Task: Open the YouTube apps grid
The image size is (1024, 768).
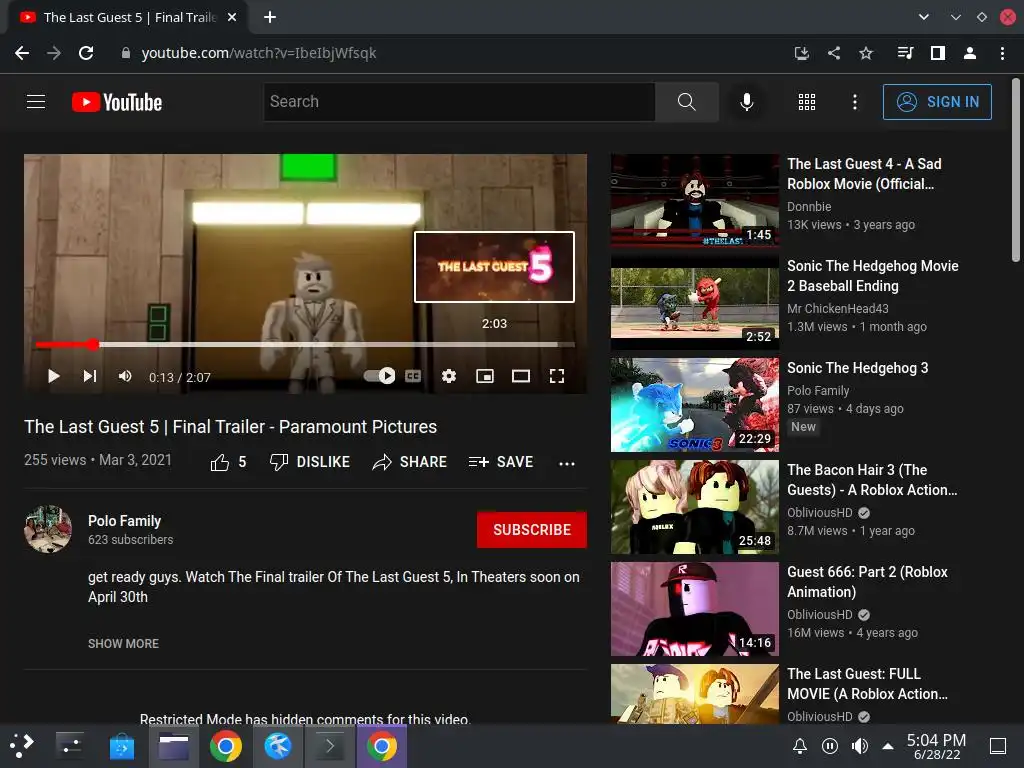Action: pyautogui.click(x=807, y=102)
